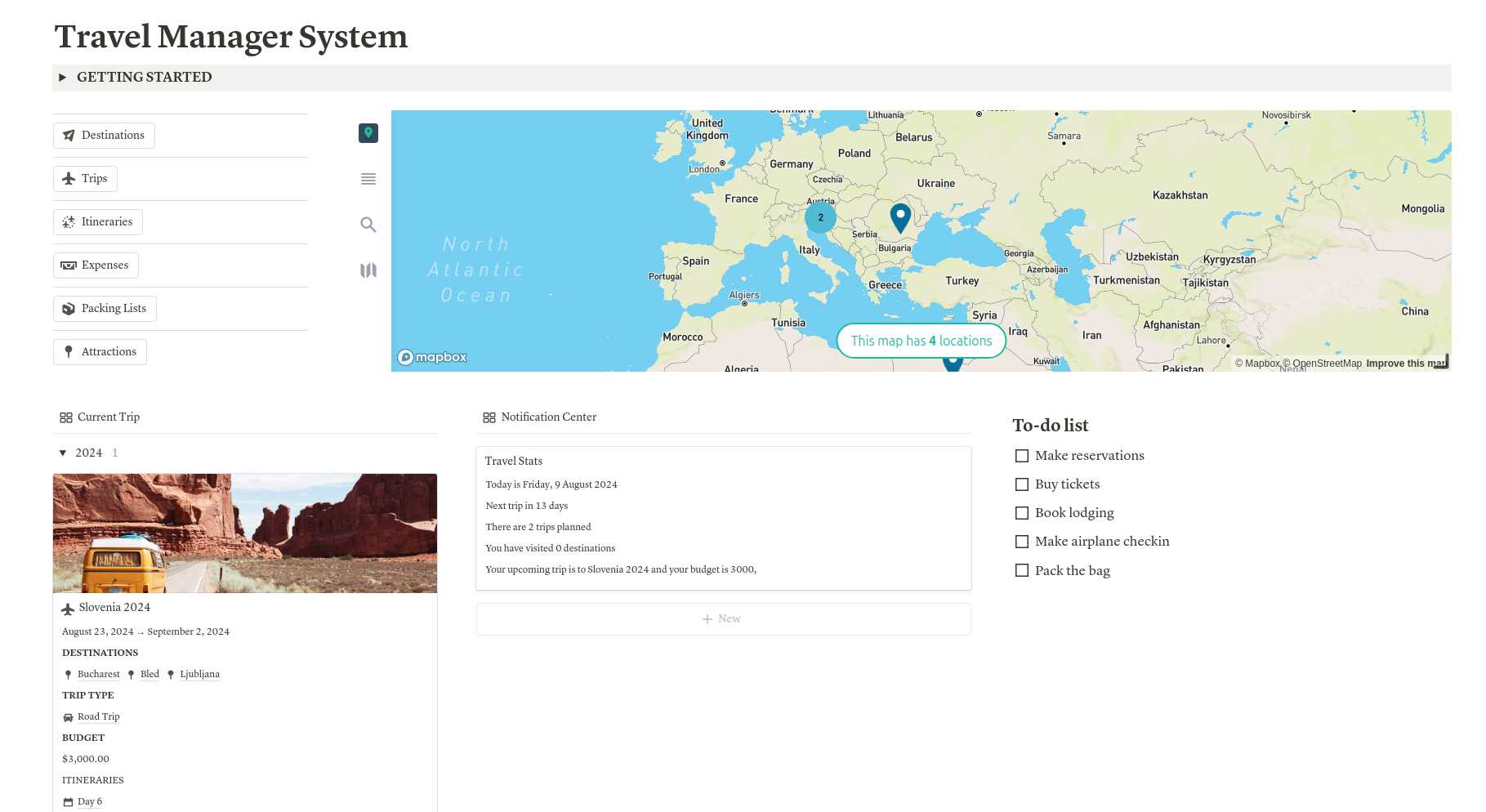Click 'You have visited 0 destinations' text
Image resolution: width=1486 pixels, height=812 pixels.
point(551,549)
